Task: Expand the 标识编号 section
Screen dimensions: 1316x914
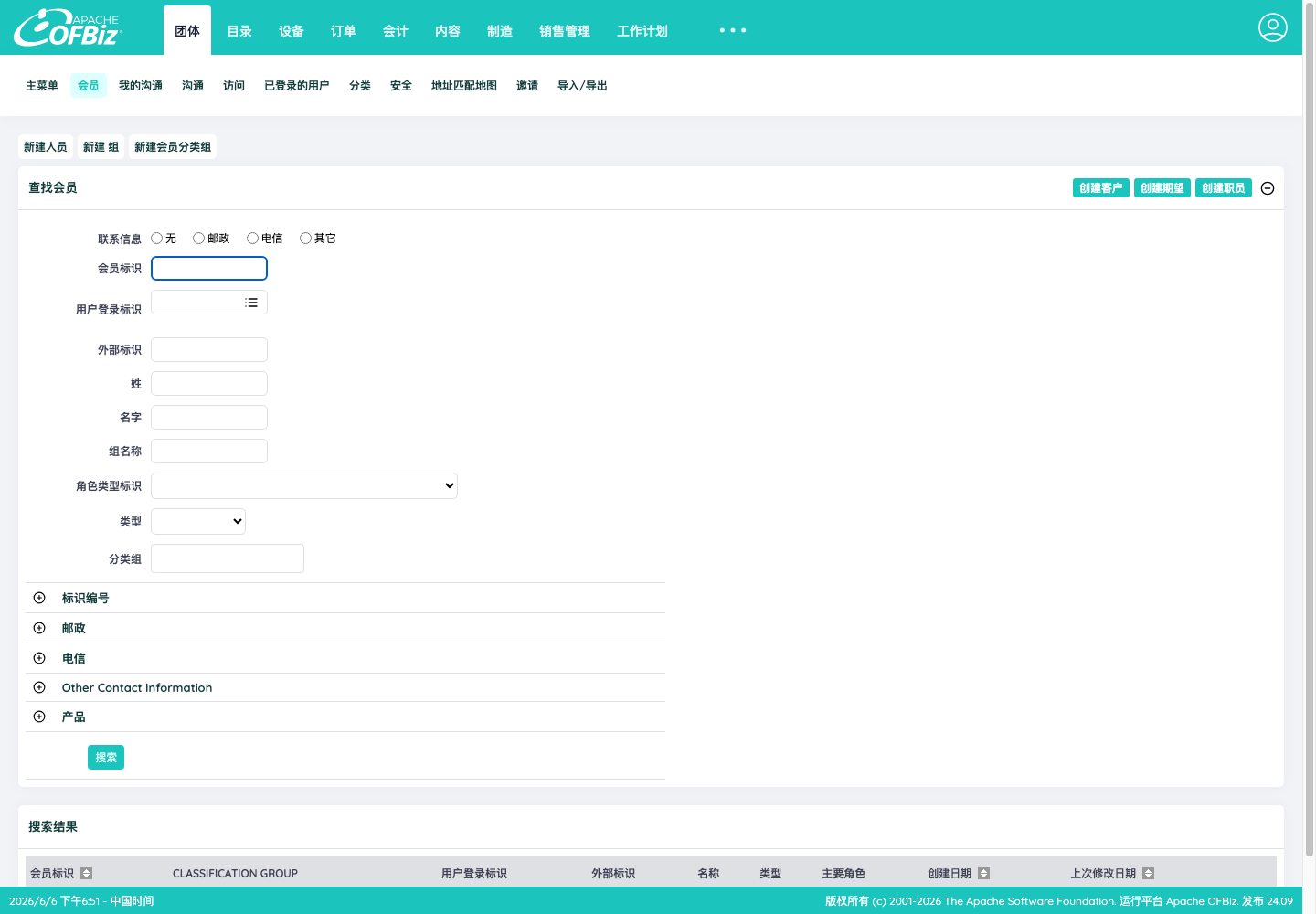Action: coord(39,598)
